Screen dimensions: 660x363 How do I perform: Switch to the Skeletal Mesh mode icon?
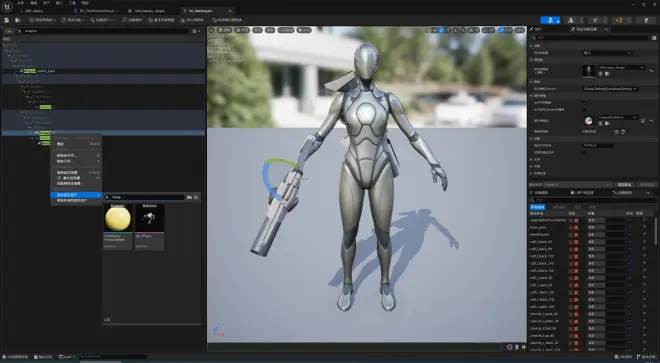(570, 20)
